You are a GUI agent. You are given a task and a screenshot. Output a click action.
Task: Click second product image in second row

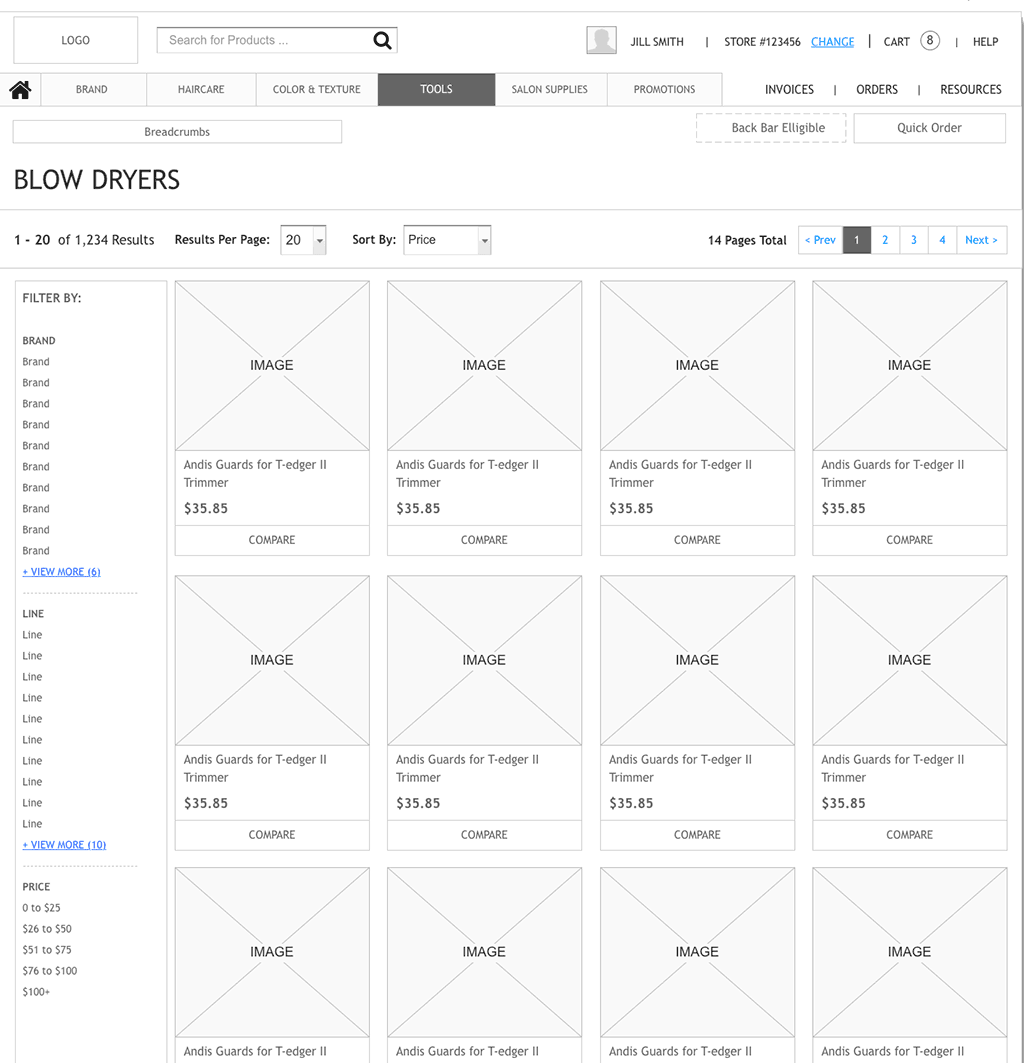pyautogui.click(x=484, y=660)
